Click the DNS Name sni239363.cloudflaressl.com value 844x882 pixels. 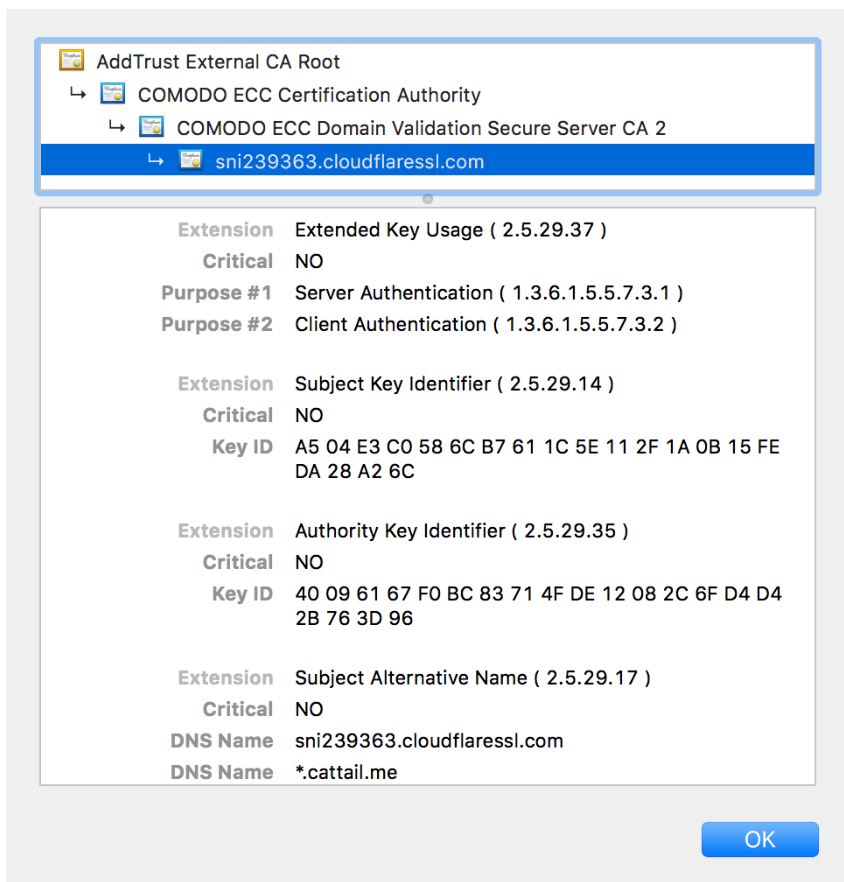point(429,741)
